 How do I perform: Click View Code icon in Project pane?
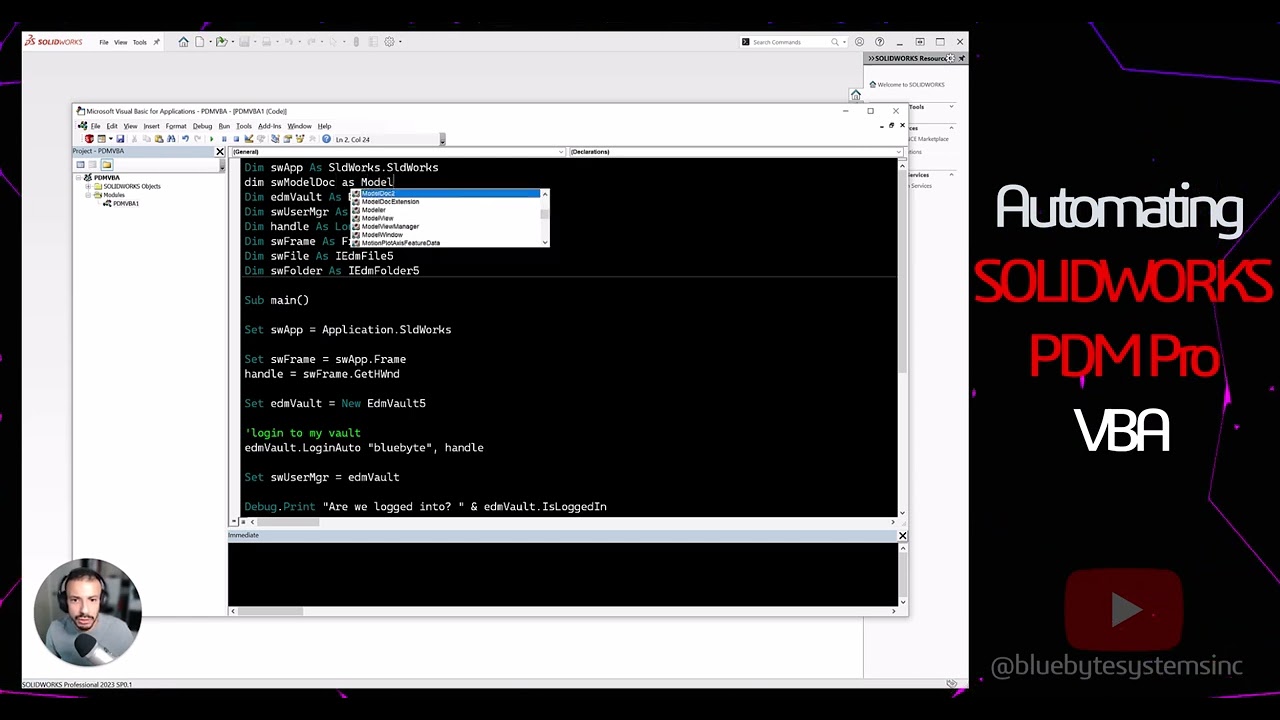pos(80,165)
